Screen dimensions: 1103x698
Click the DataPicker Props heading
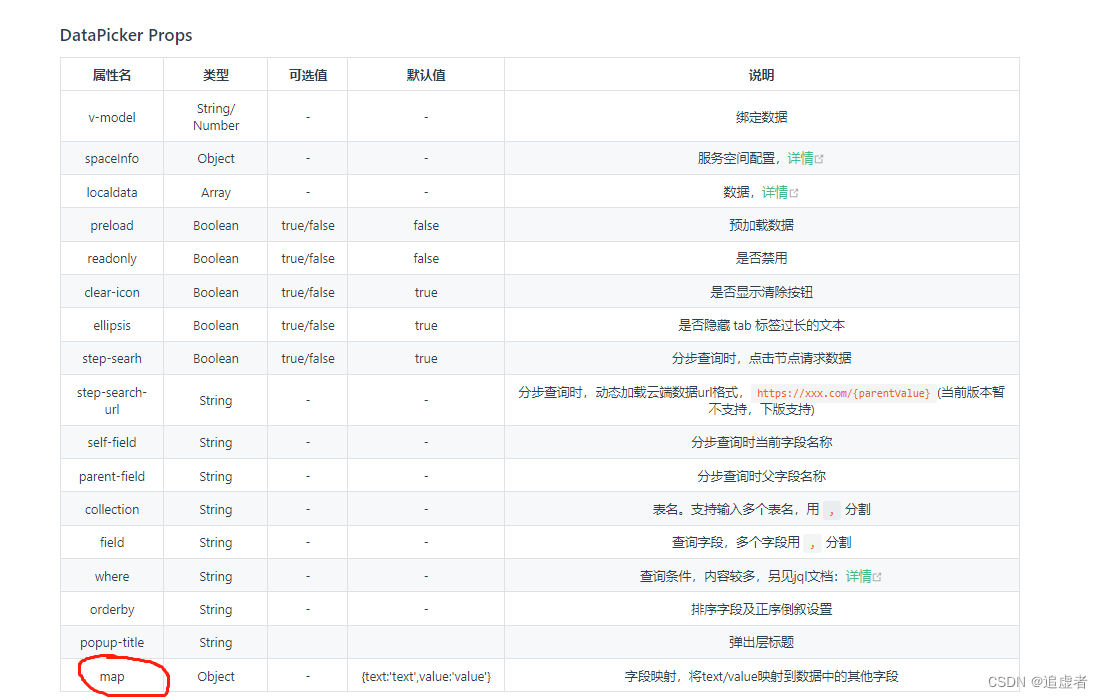point(125,35)
